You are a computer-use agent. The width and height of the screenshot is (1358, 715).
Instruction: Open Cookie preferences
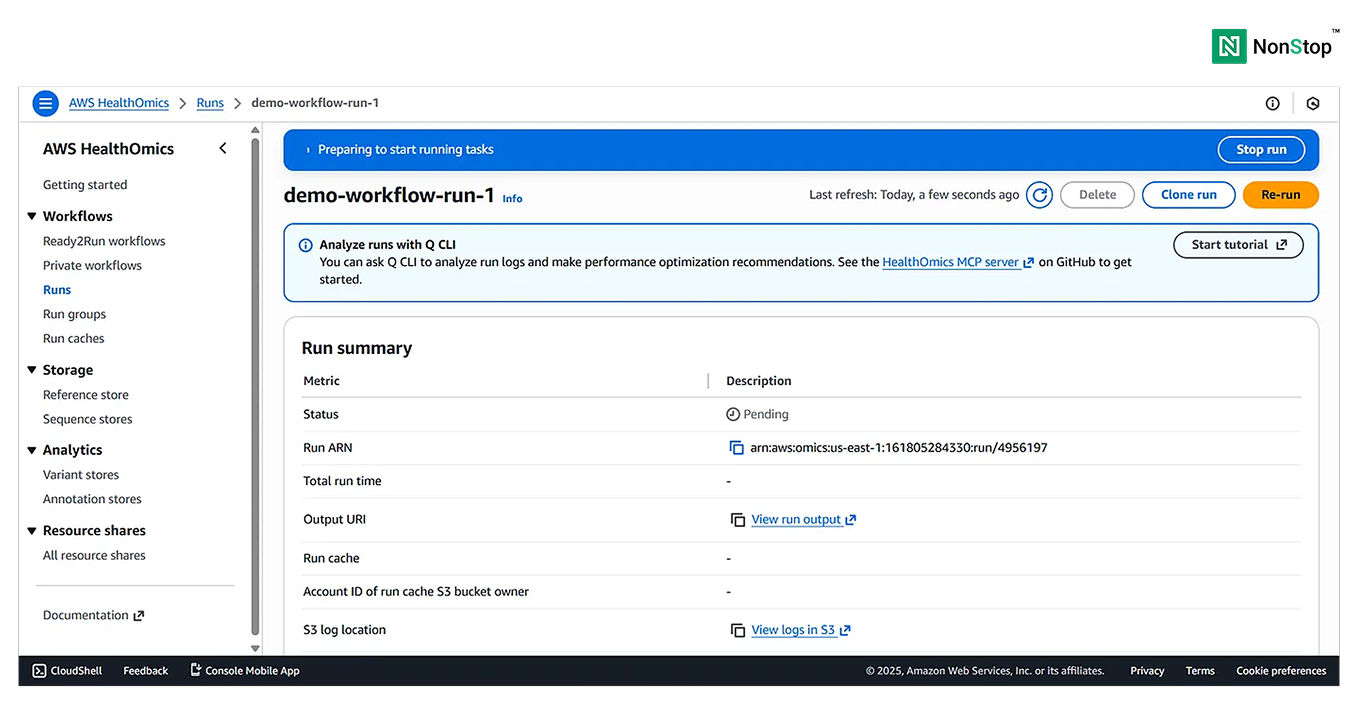(x=1281, y=671)
